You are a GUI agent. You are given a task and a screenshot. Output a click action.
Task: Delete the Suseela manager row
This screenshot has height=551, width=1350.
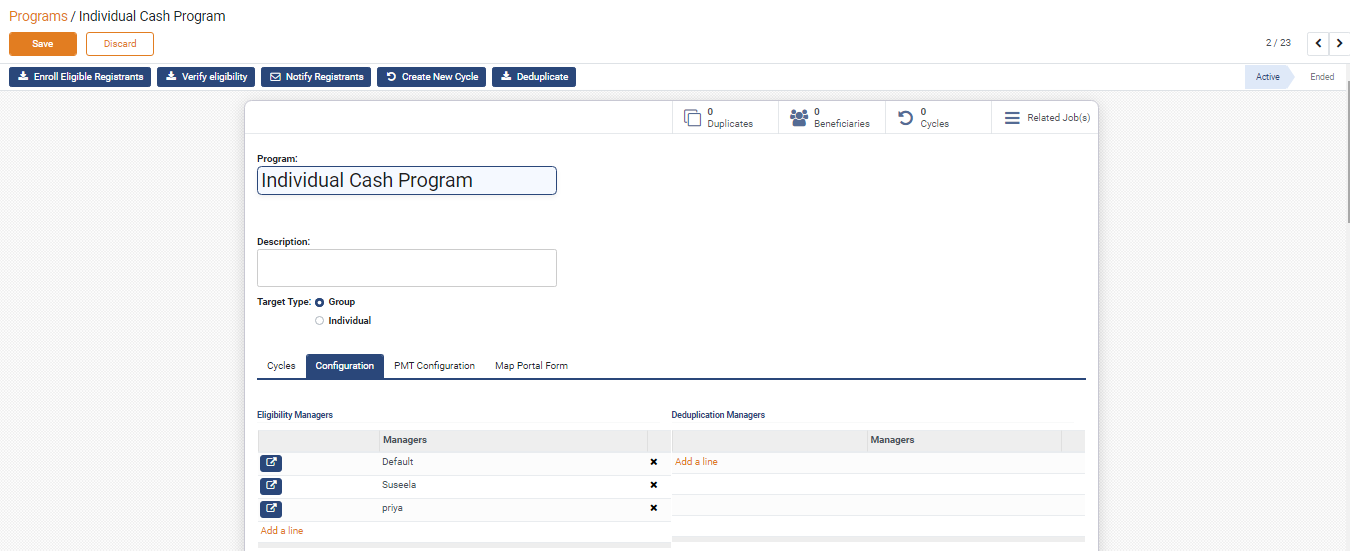[x=654, y=485]
